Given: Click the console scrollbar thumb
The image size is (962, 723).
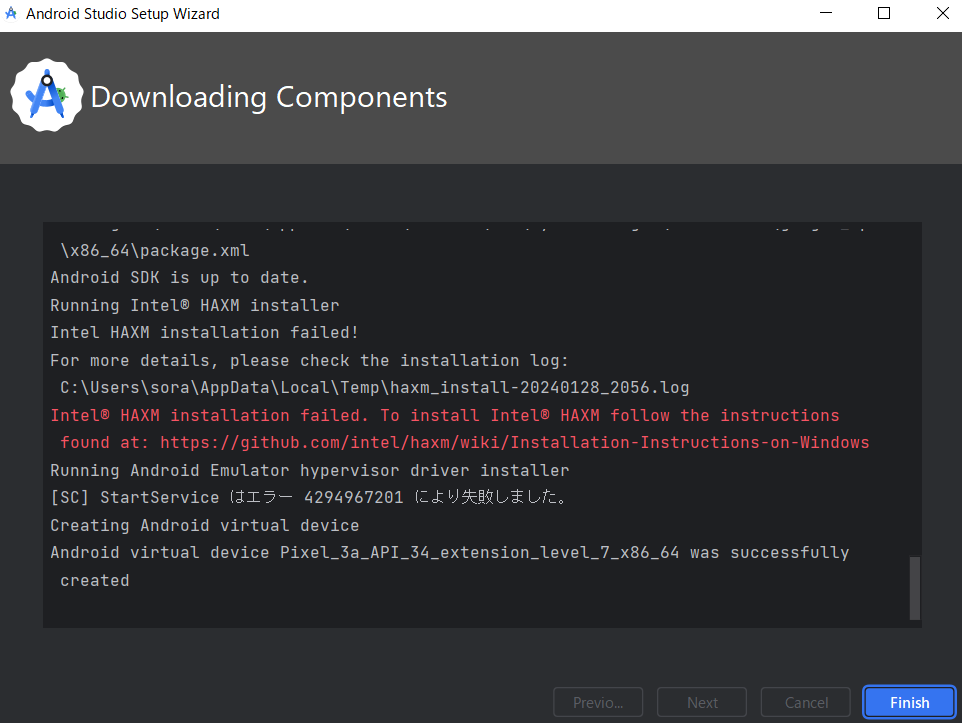Looking at the screenshot, I should click(913, 588).
